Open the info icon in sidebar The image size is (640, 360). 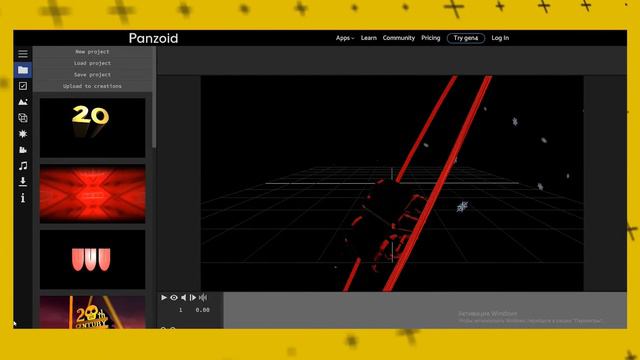(23, 198)
